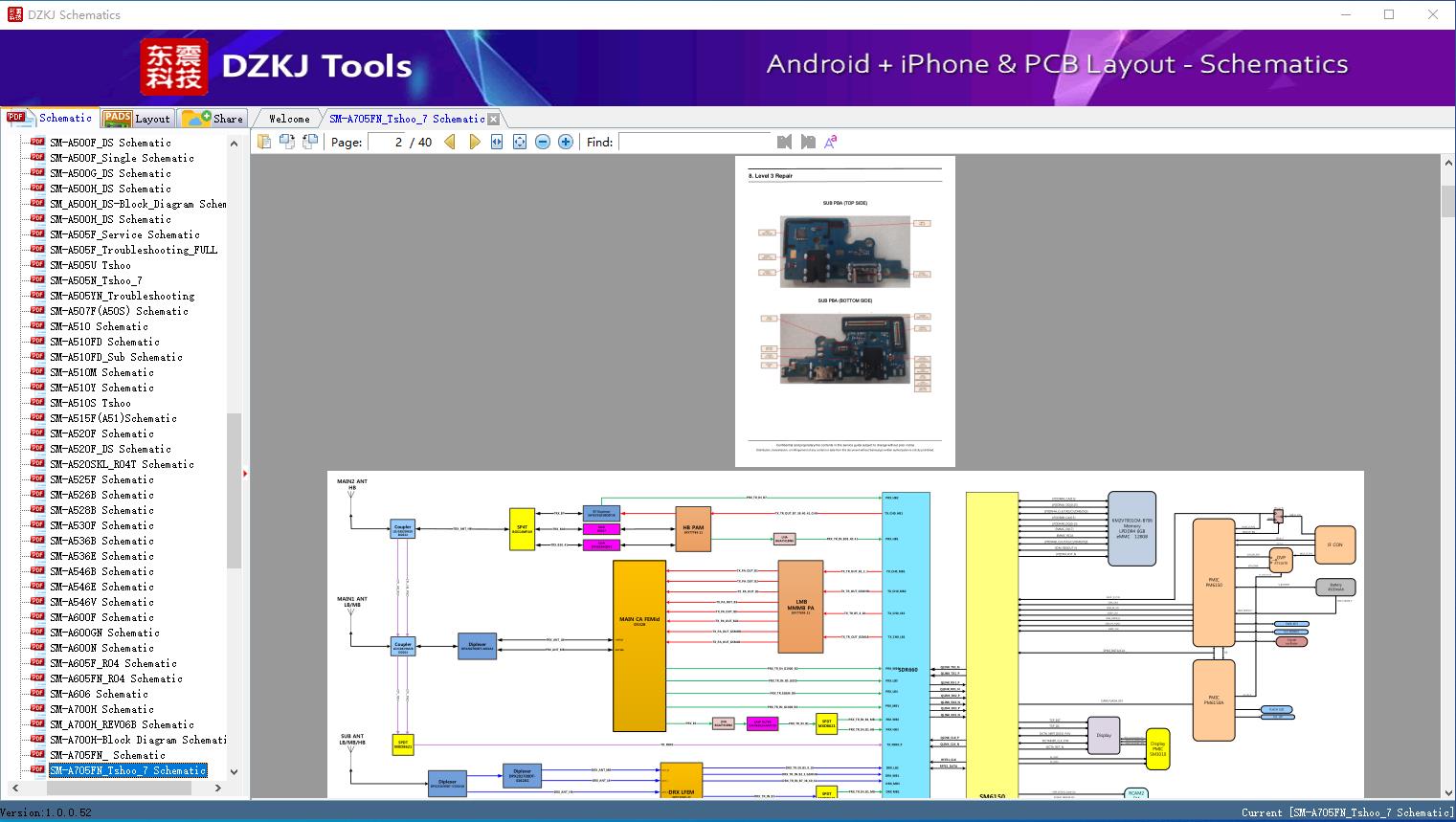Open SM-A700H Schematic
This screenshot has height=822, width=1456.
tap(101, 709)
